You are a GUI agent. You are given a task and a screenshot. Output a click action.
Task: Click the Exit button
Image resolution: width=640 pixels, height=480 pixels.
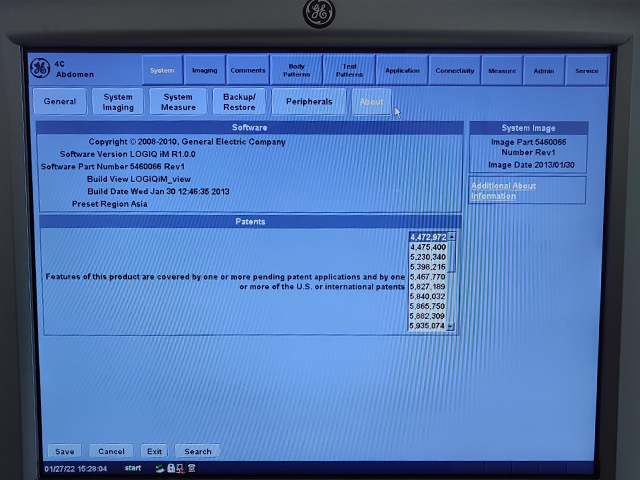[x=154, y=451]
